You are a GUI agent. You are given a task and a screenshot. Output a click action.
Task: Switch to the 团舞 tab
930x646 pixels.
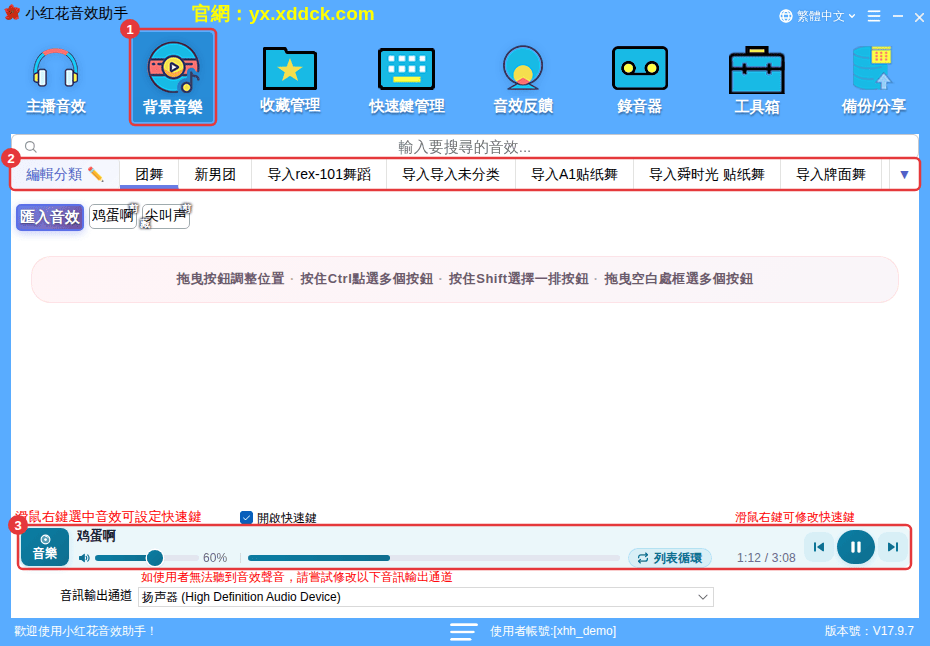pyautogui.click(x=149, y=174)
